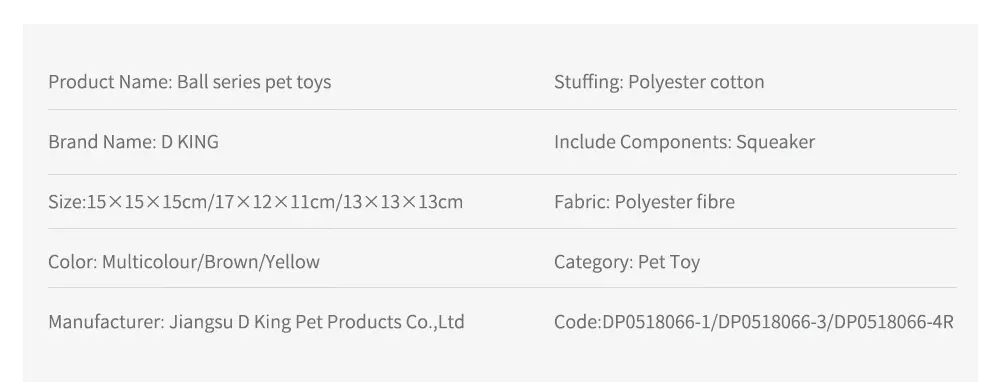Click Include Components Squeaker text

(684, 142)
